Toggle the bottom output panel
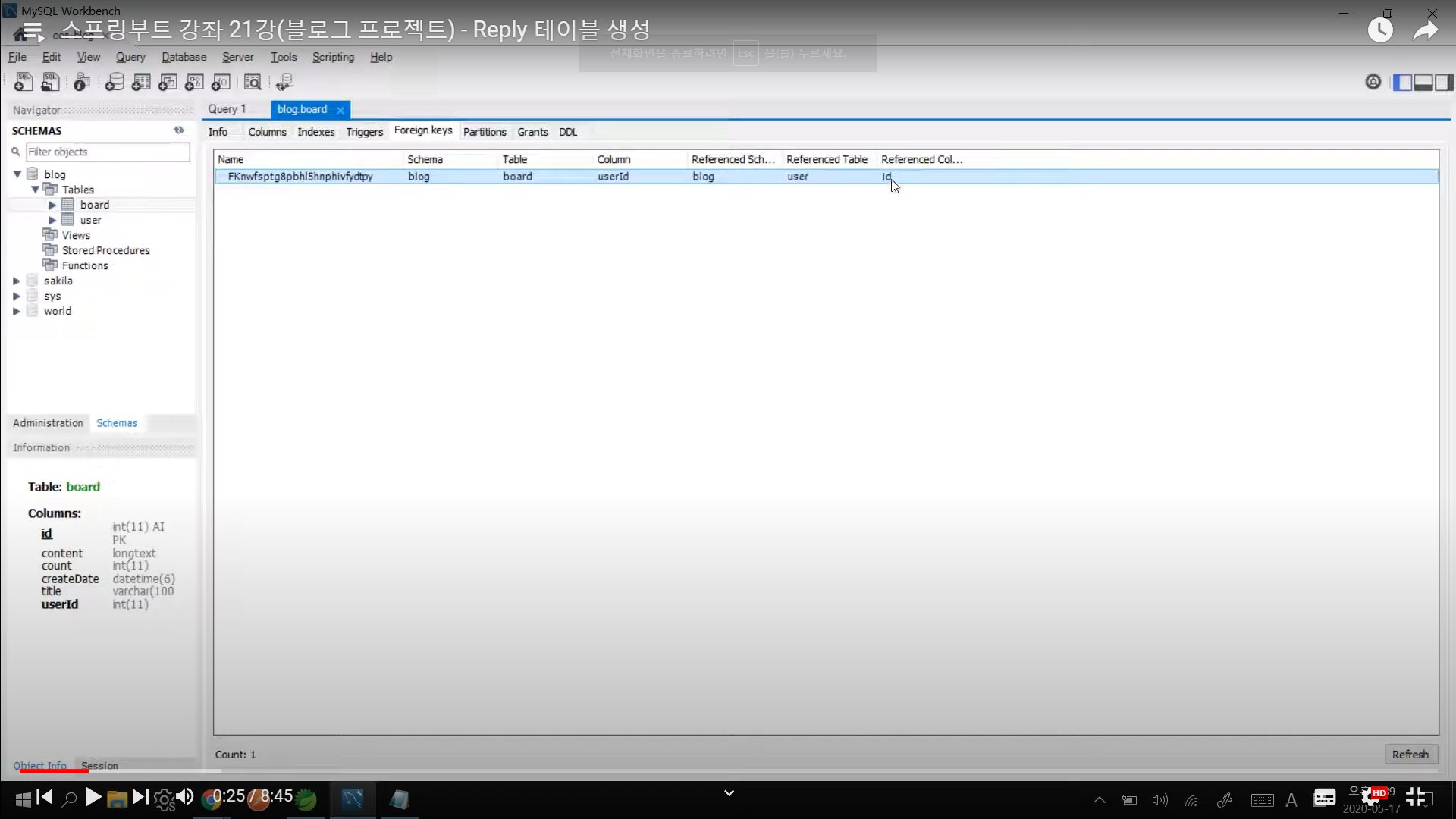This screenshot has height=819, width=1456. pos(1423,83)
